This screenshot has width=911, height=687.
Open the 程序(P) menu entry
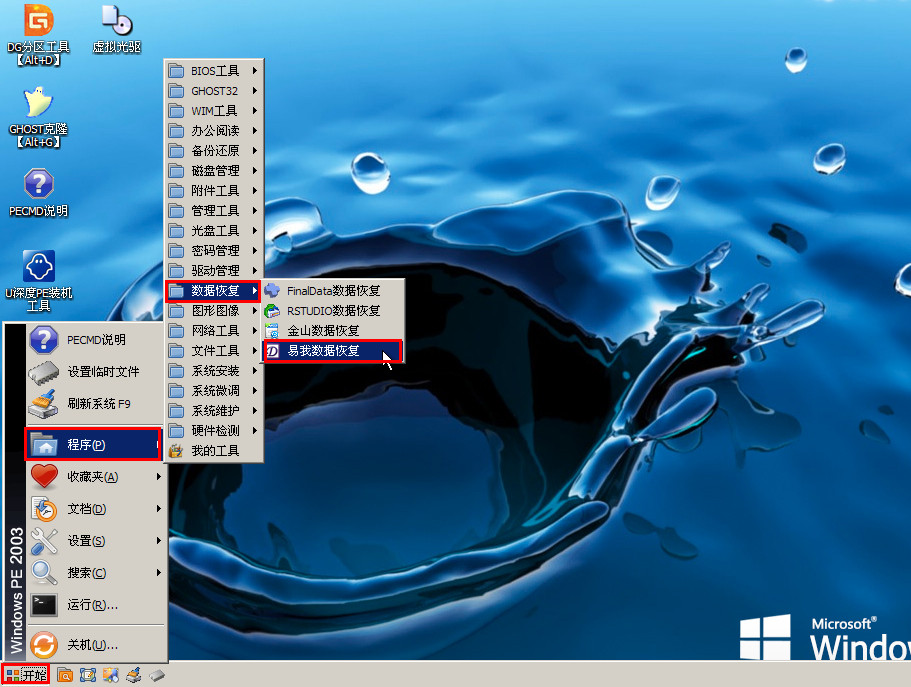click(x=93, y=445)
